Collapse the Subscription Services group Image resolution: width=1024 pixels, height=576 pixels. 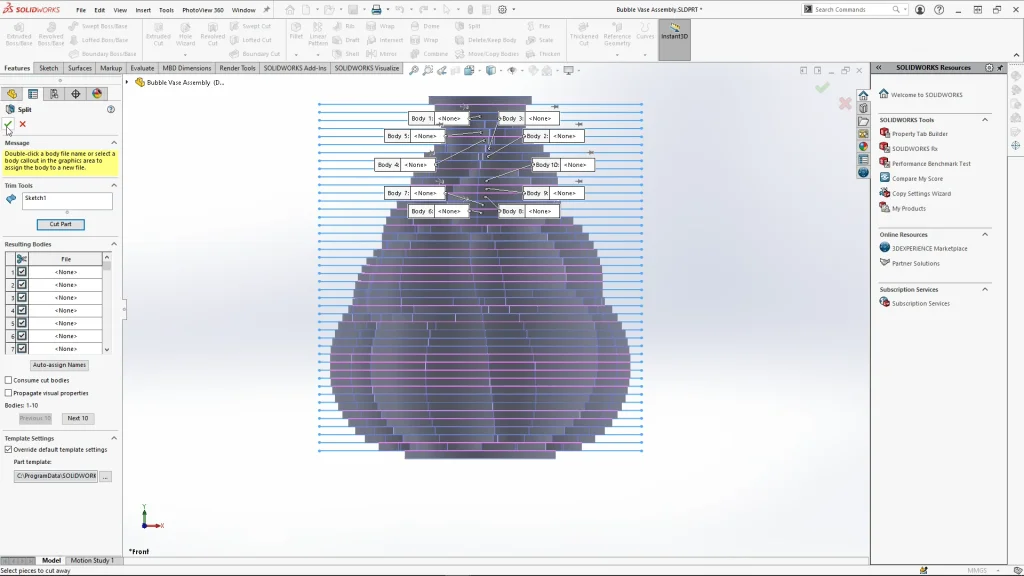985,289
